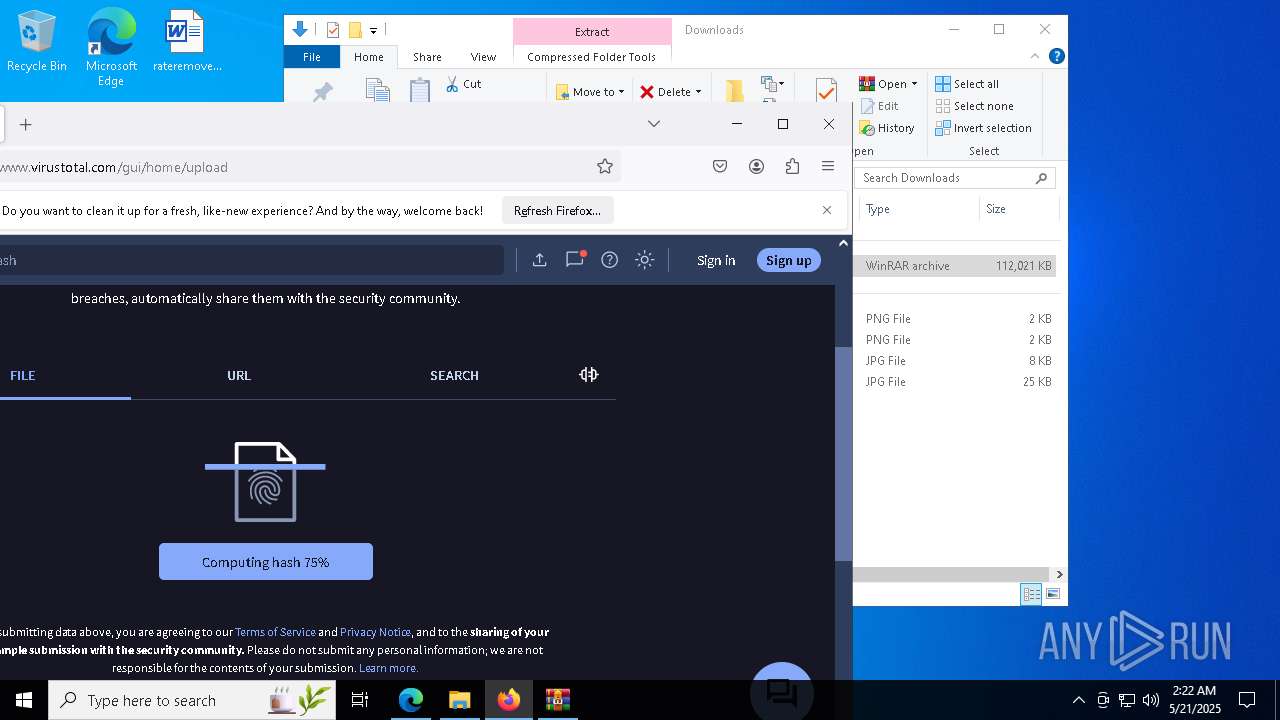Click Refresh Firefox button
The width and height of the screenshot is (1280, 720).
557,211
